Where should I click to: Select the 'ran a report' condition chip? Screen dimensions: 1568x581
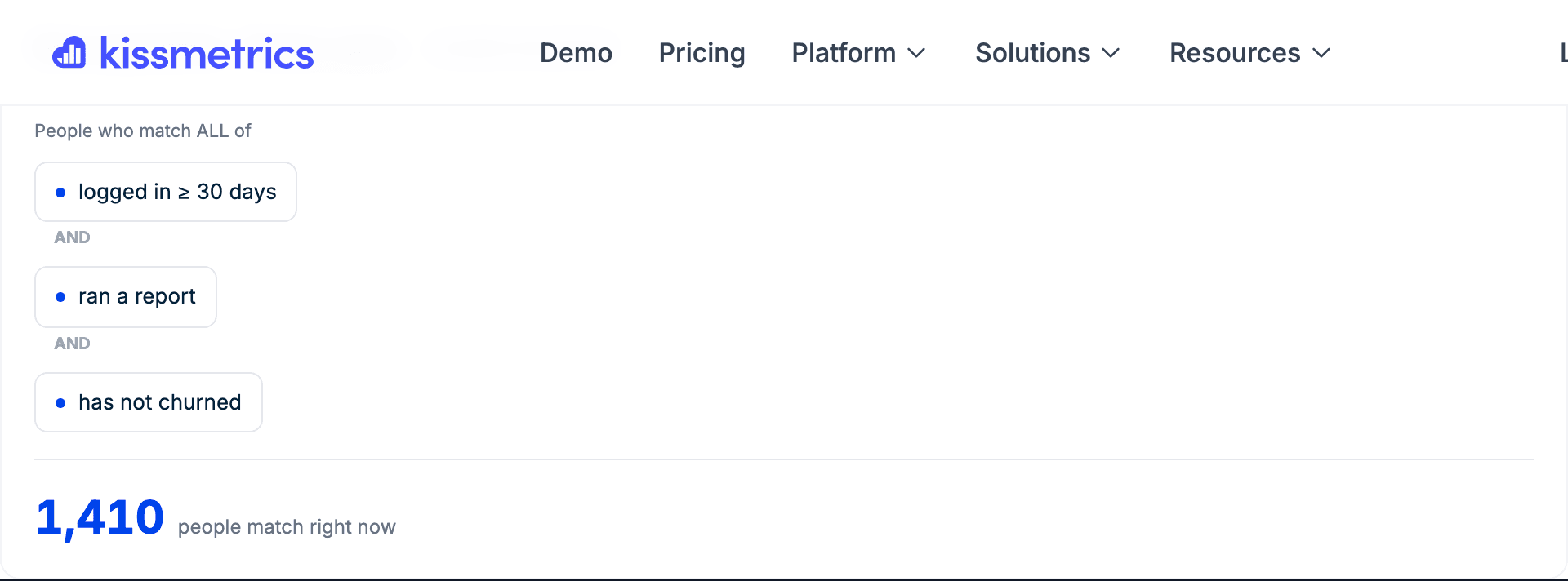tap(126, 297)
